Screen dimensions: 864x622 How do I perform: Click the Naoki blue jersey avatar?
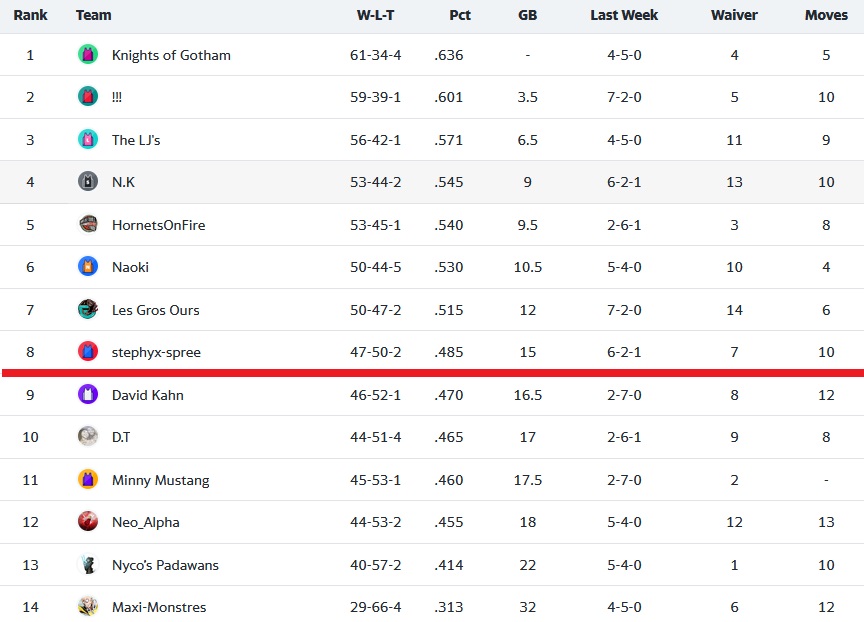[88, 267]
